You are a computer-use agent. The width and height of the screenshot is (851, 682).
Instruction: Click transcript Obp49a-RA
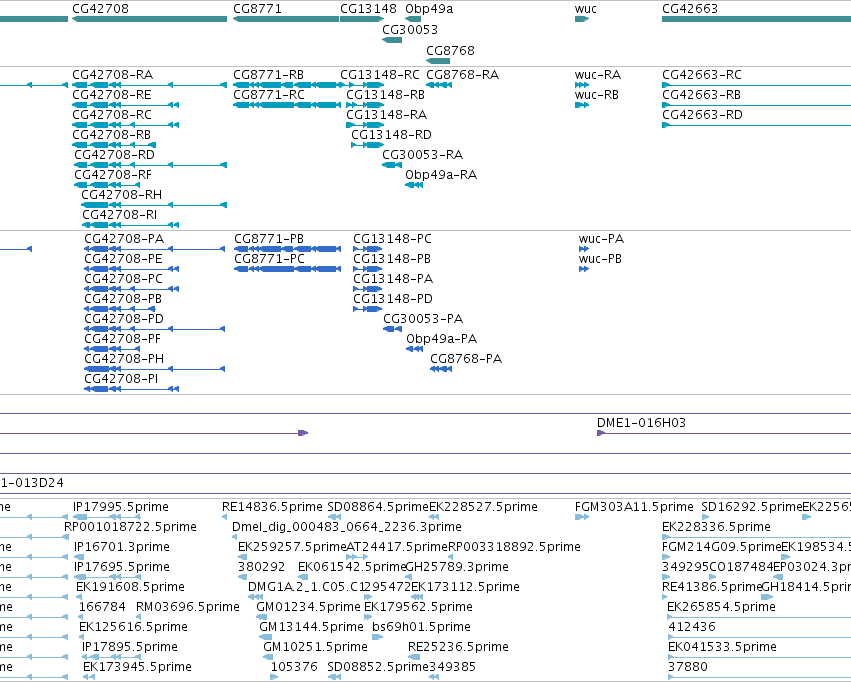(x=441, y=175)
